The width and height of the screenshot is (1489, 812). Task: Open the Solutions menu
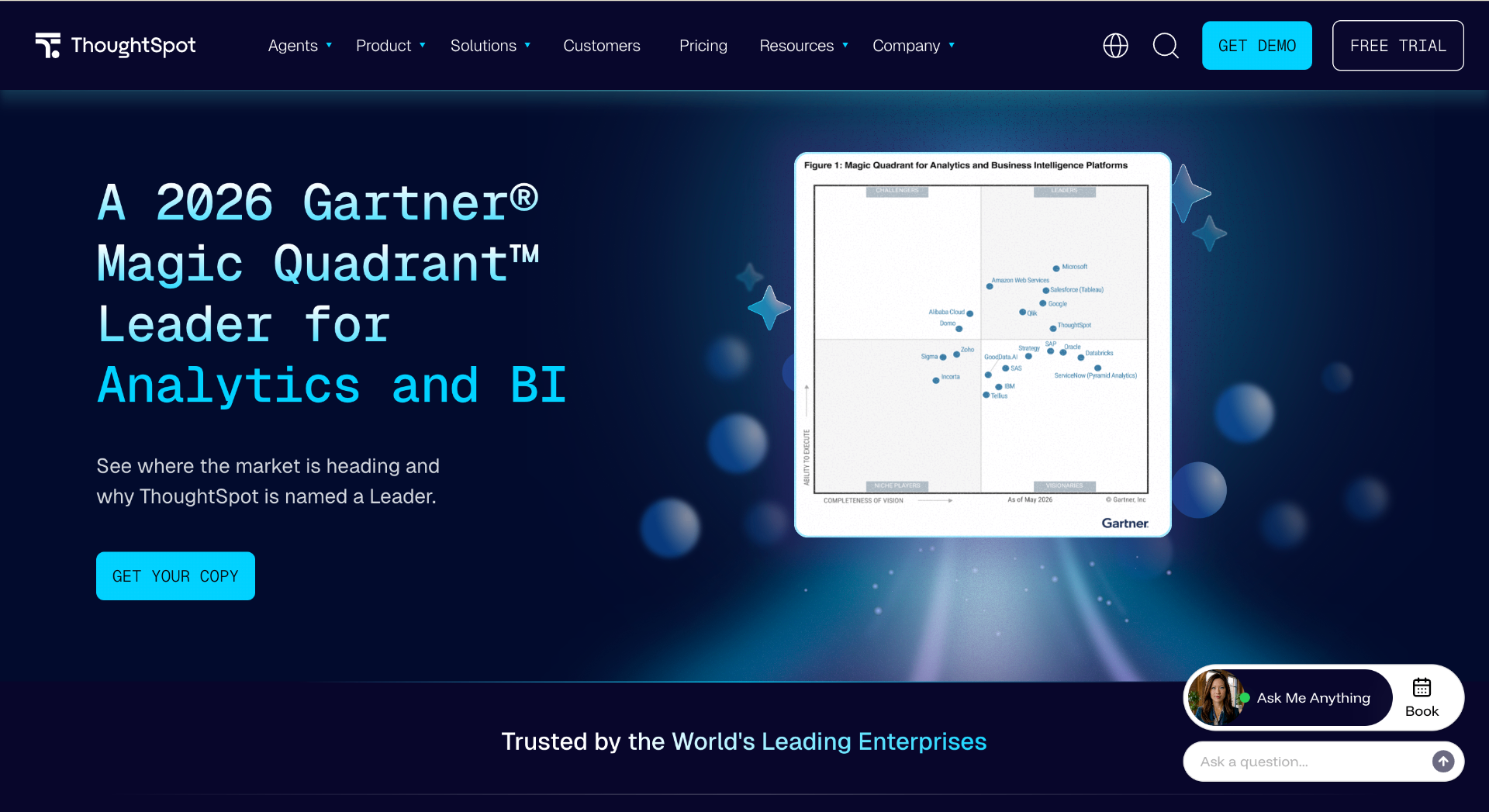pyautogui.click(x=483, y=46)
